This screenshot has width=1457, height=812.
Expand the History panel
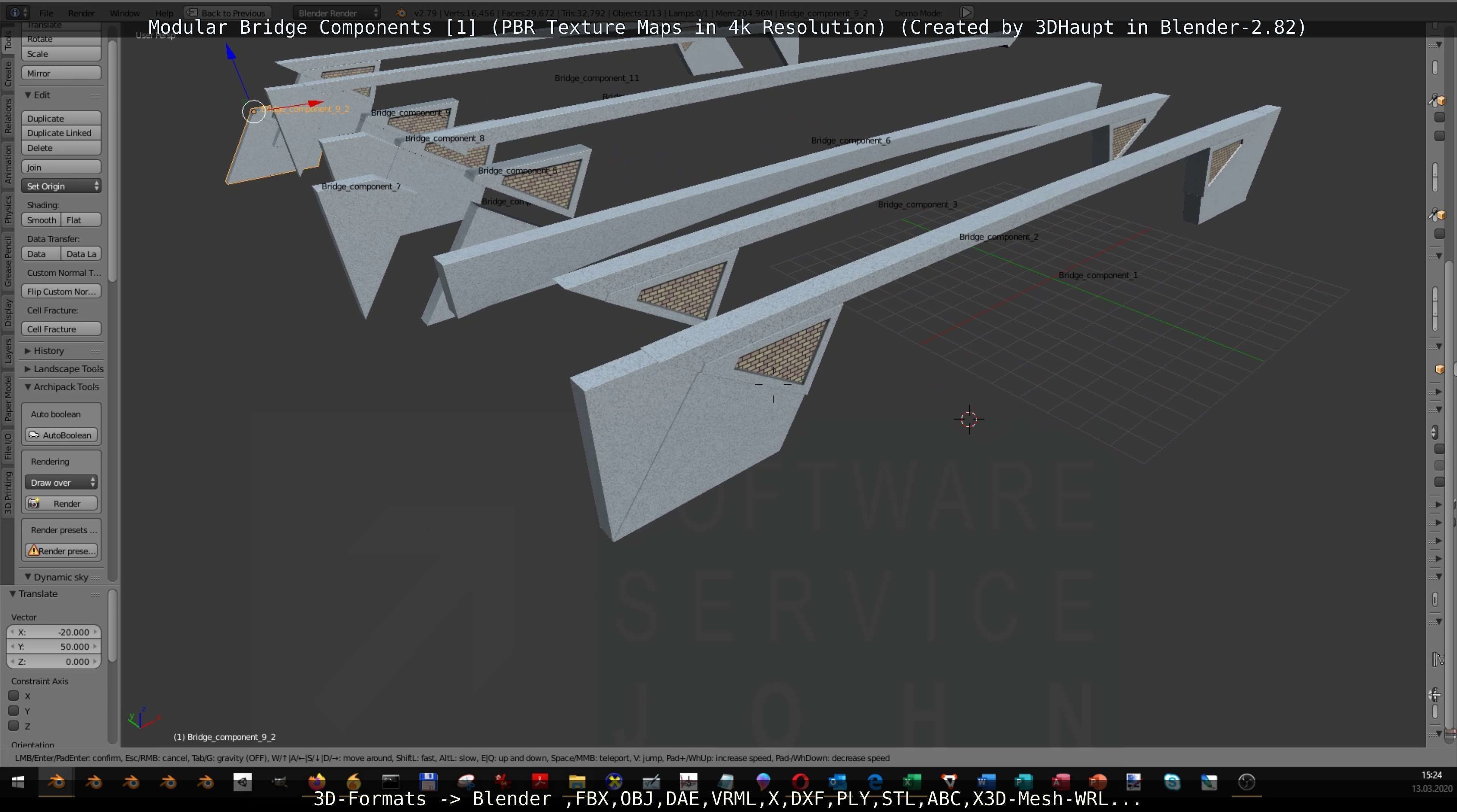coord(28,351)
